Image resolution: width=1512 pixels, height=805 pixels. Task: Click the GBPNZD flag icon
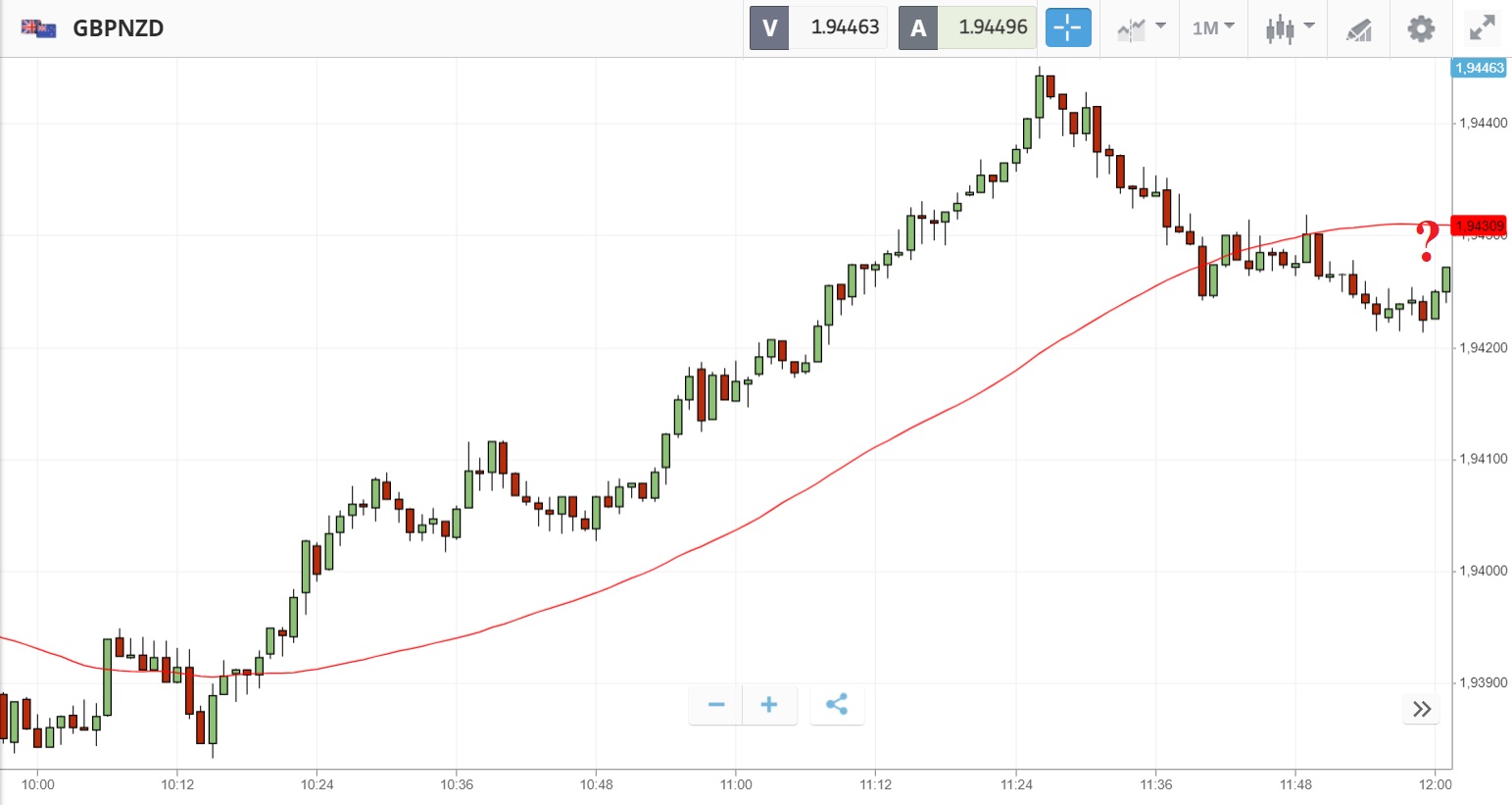38,27
